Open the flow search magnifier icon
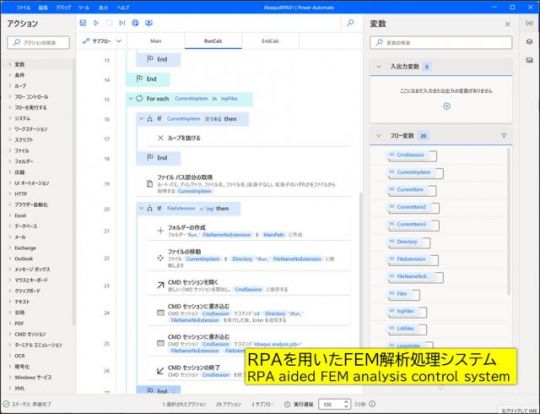Viewport: 540px width, 414px height. [350, 23]
